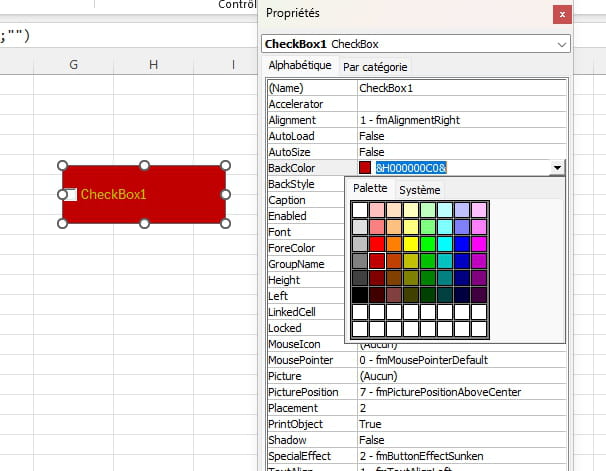Click the BackColor value field &H000000C0&
Image resolution: width=606 pixels, height=471 pixels.
click(410, 168)
